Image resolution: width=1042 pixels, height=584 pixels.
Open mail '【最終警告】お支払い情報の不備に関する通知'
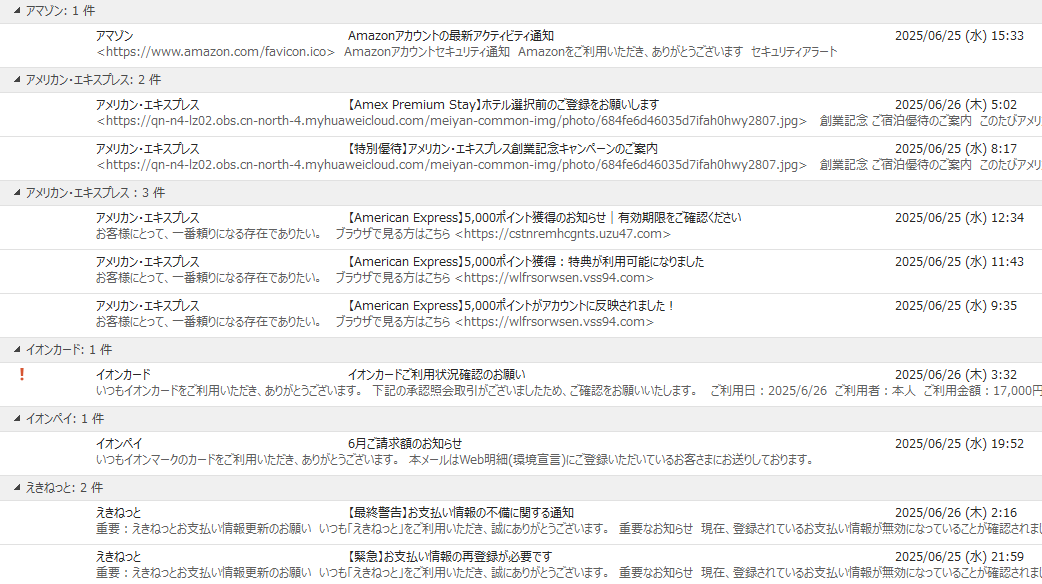coord(461,513)
